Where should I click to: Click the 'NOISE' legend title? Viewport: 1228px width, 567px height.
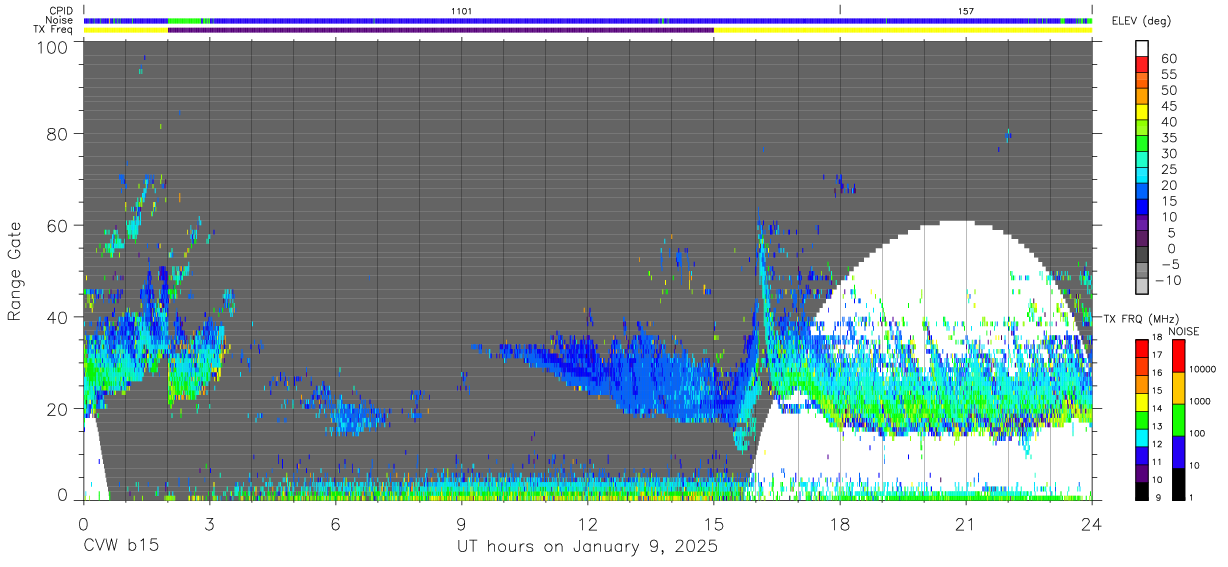[x=1184, y=331]
